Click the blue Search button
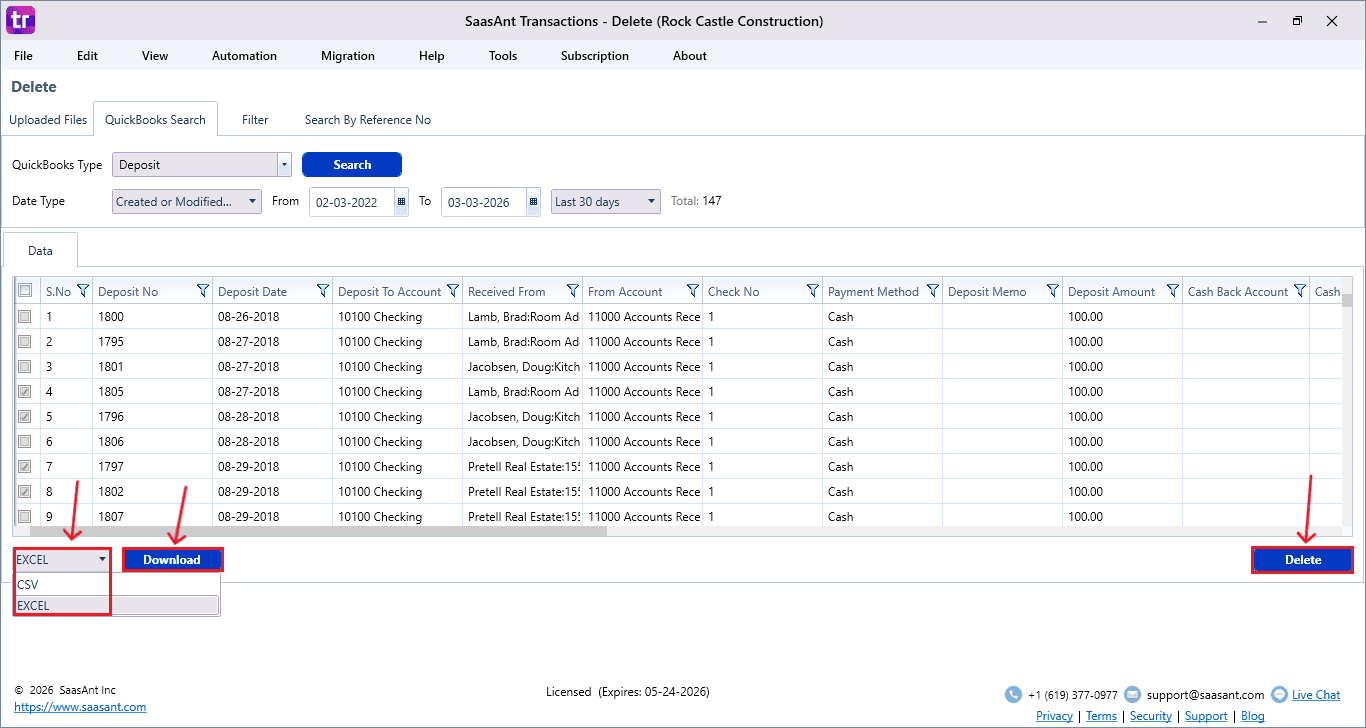Screen dimensions: 1366x728 click(352, 165)
